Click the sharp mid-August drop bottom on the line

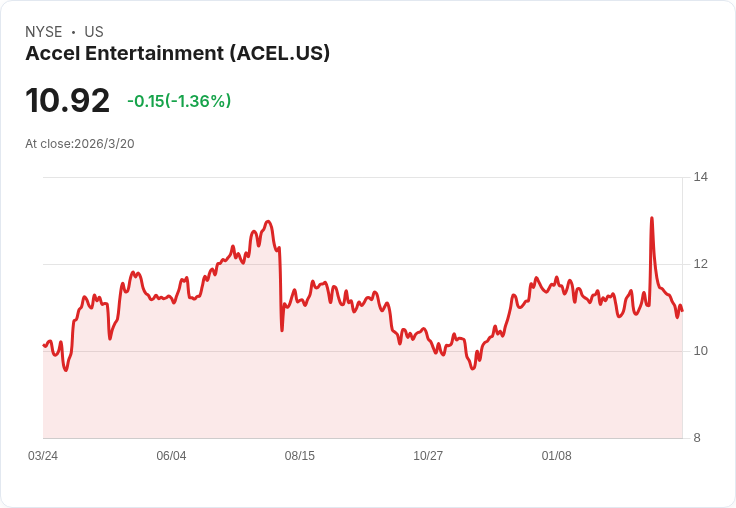[282, 330]
